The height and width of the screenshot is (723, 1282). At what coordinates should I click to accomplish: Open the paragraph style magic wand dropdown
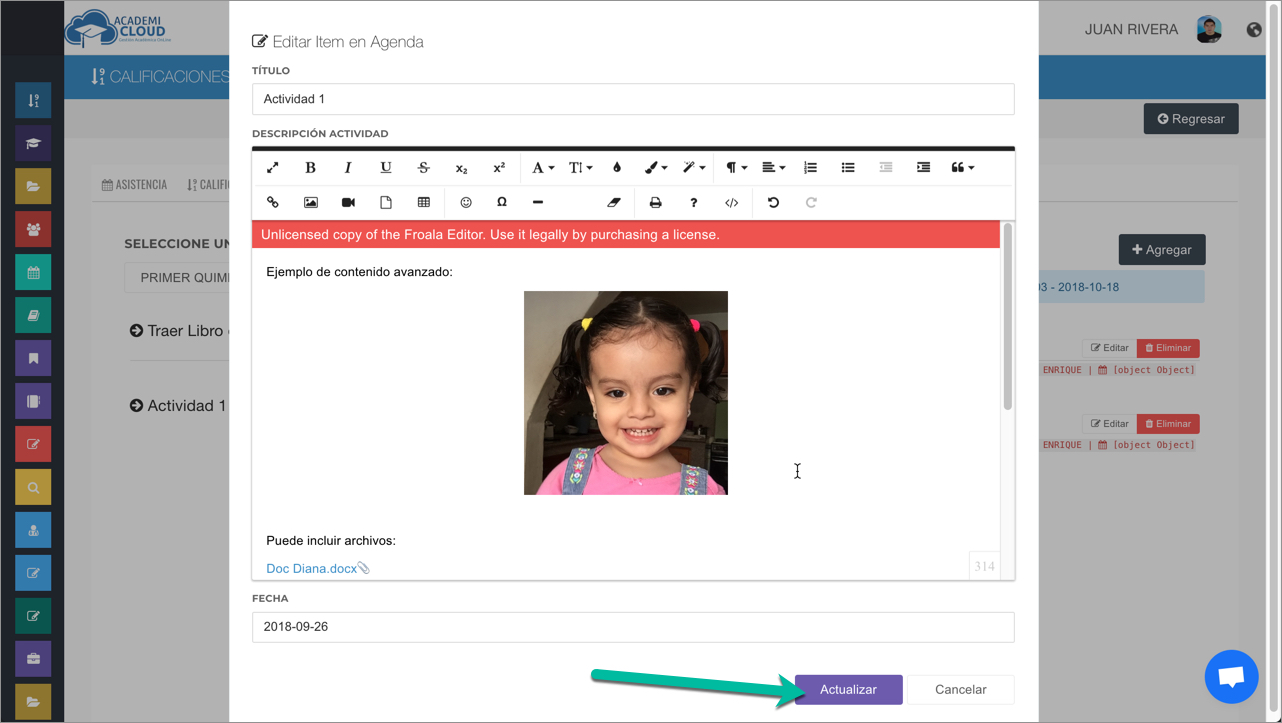pos(694,168)
